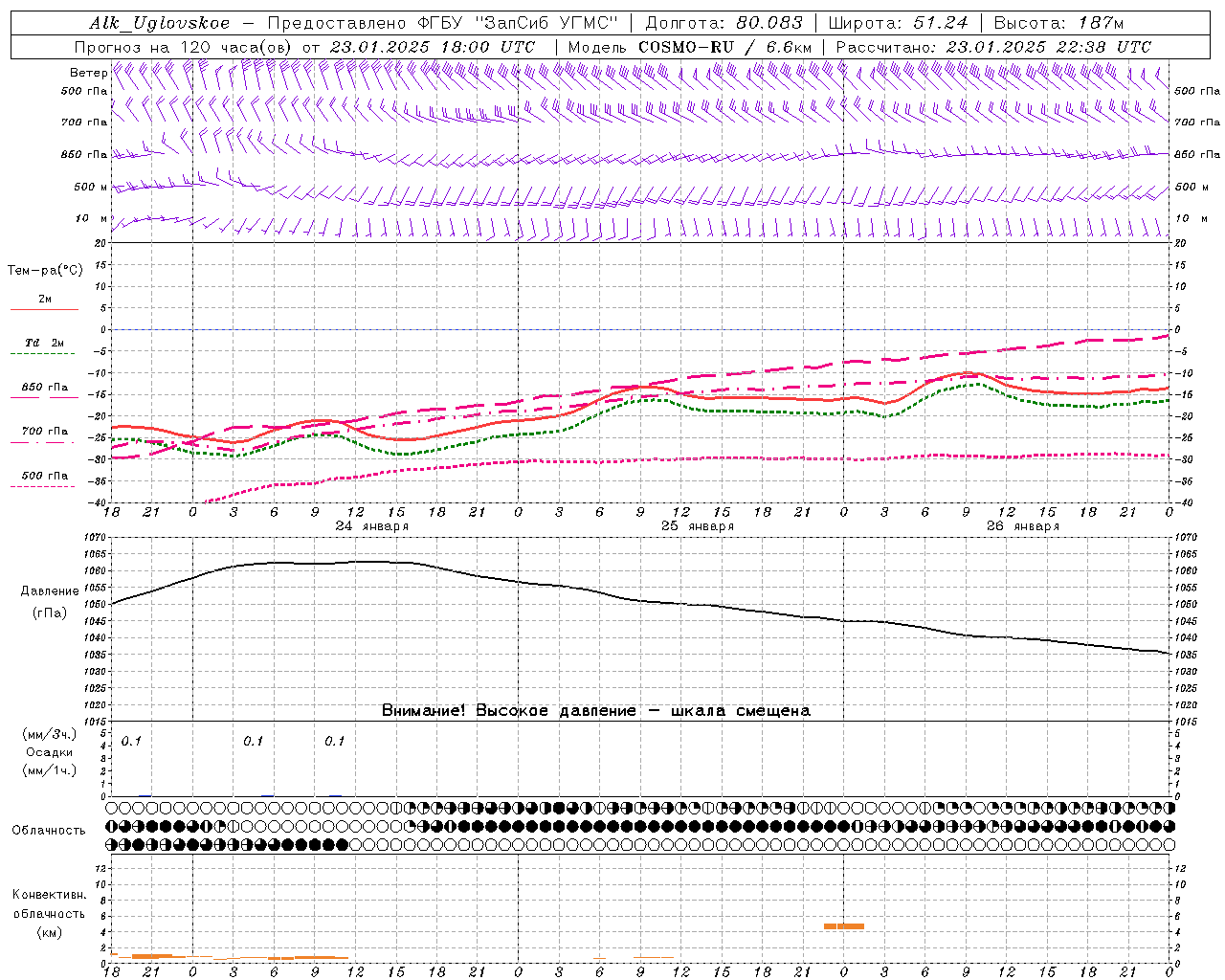Click the 26 января date label
Screen dimensions: 1225x980
click(x=1023, y=526)
